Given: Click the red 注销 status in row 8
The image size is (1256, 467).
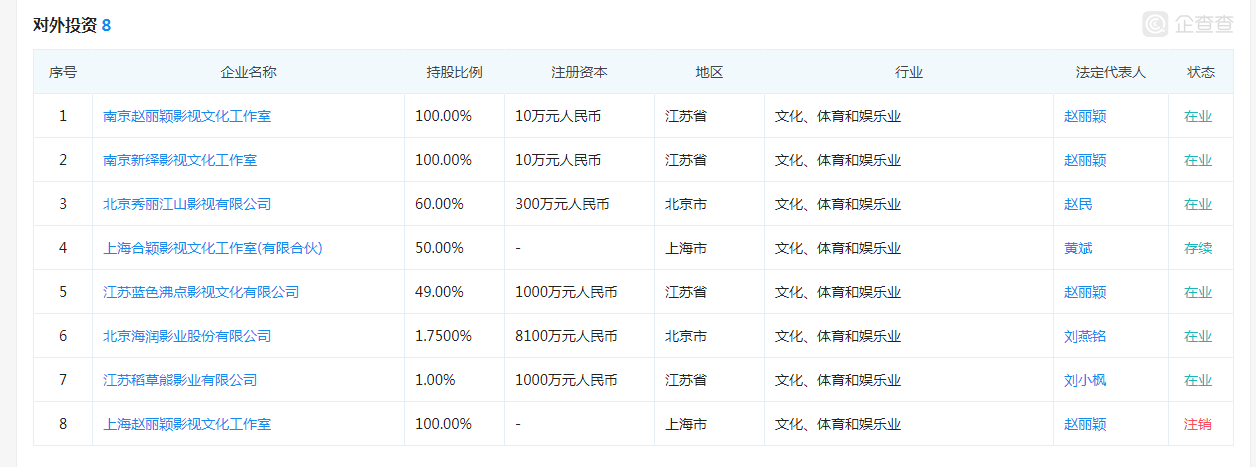Looking at the screenshot, I should (x=1198, y=424).
